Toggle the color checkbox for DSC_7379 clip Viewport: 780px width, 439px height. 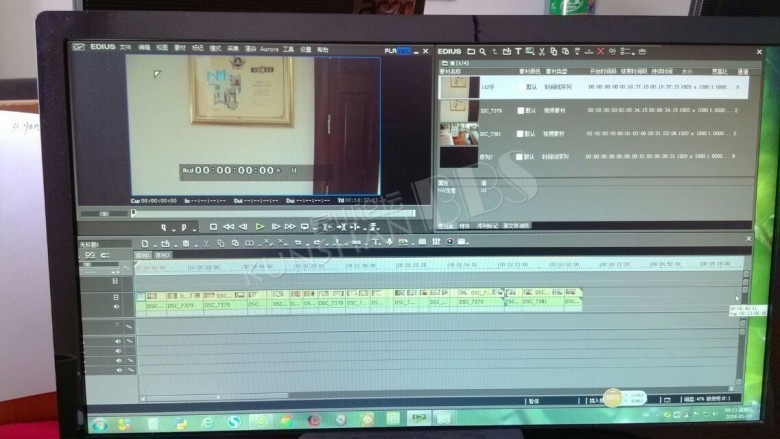pos(519,110)
